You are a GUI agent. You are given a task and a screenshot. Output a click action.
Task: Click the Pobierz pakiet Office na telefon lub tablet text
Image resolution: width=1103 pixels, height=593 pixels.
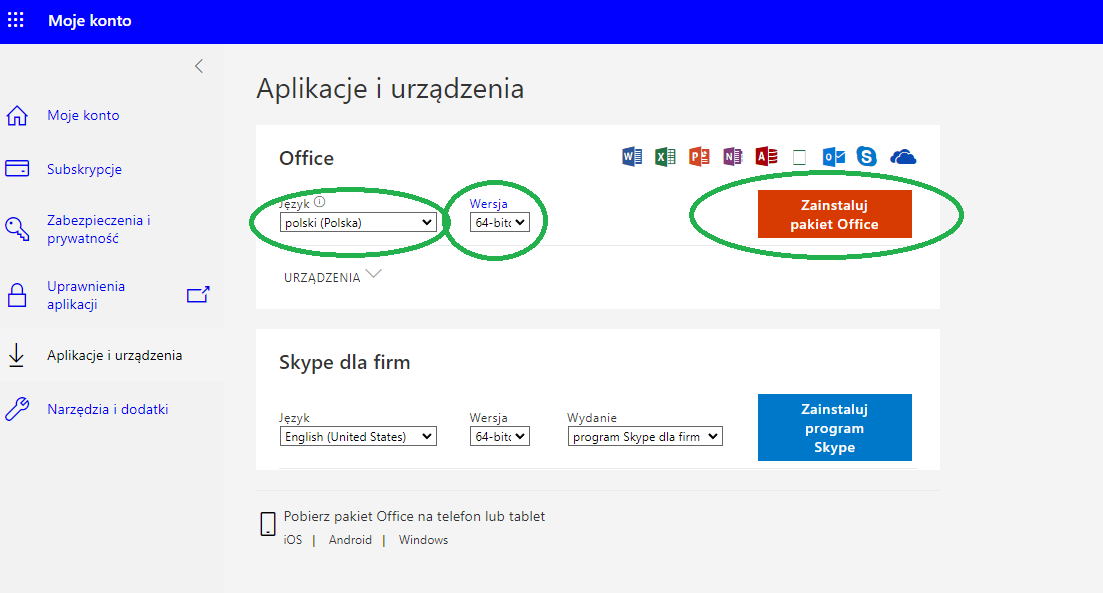pyautogui.click(x=414, y=516)
